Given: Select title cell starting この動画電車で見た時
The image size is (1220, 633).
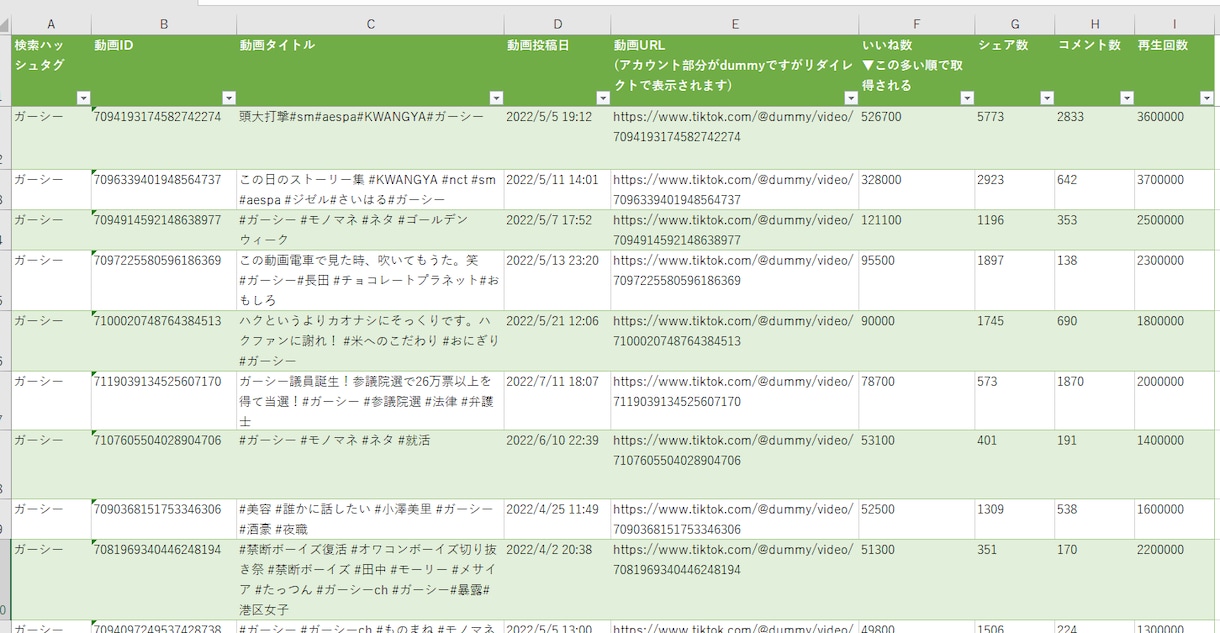Looking at the screenshot, I should click(x=371, y=280).
